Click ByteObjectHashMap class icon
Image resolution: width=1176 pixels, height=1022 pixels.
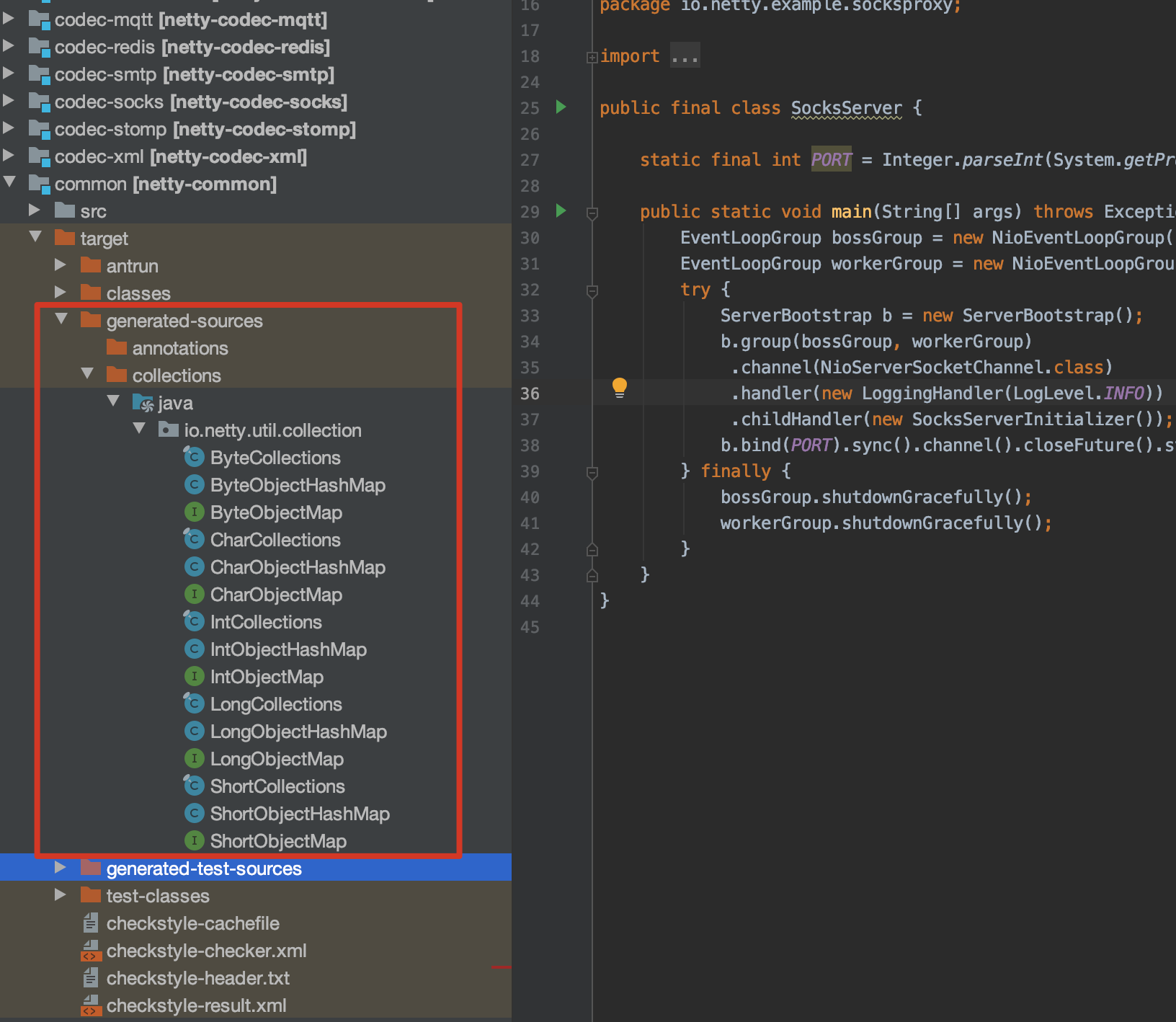click(194, 484)
